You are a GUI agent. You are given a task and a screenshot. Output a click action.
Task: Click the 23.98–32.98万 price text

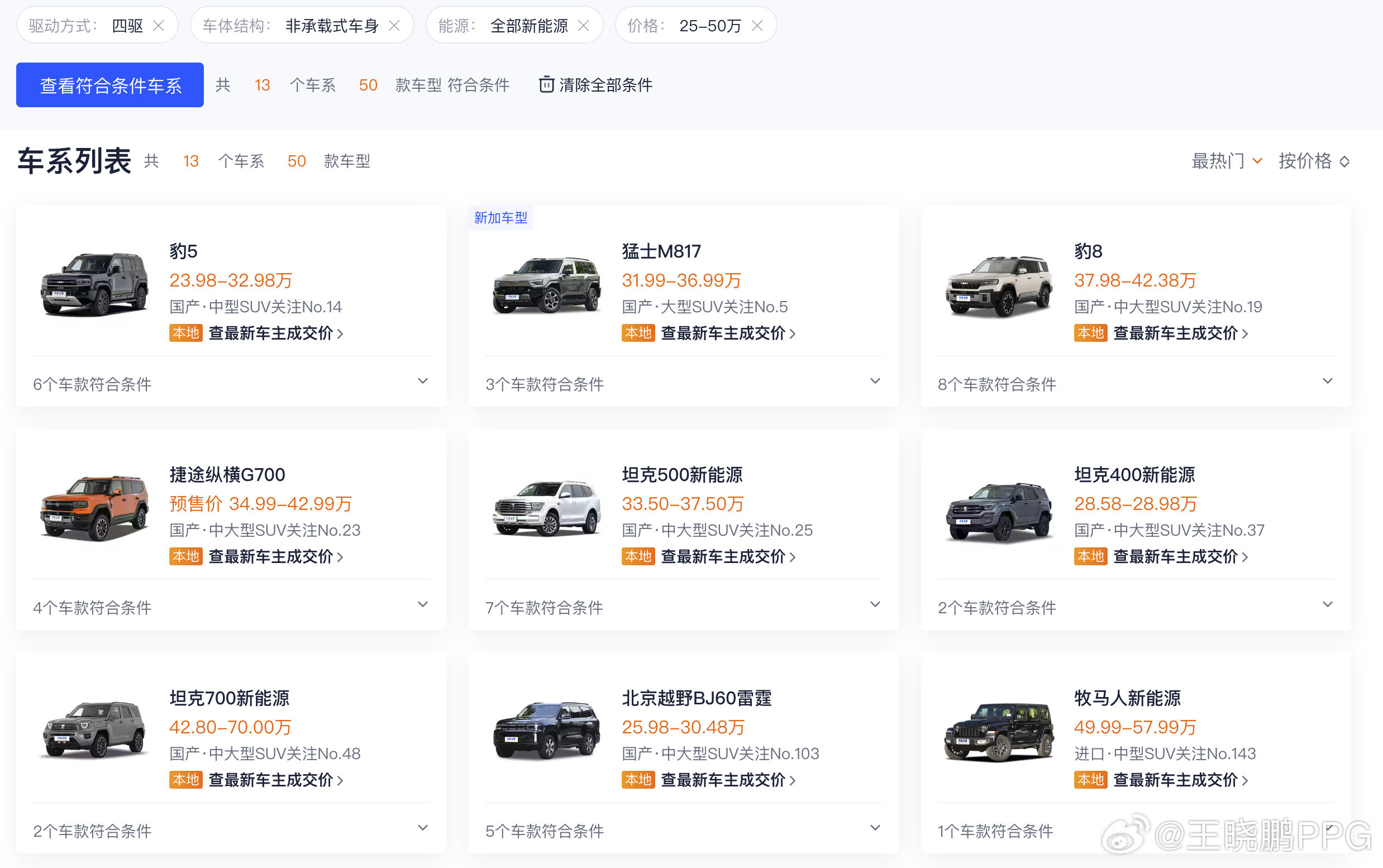click(x=231, y=280)
